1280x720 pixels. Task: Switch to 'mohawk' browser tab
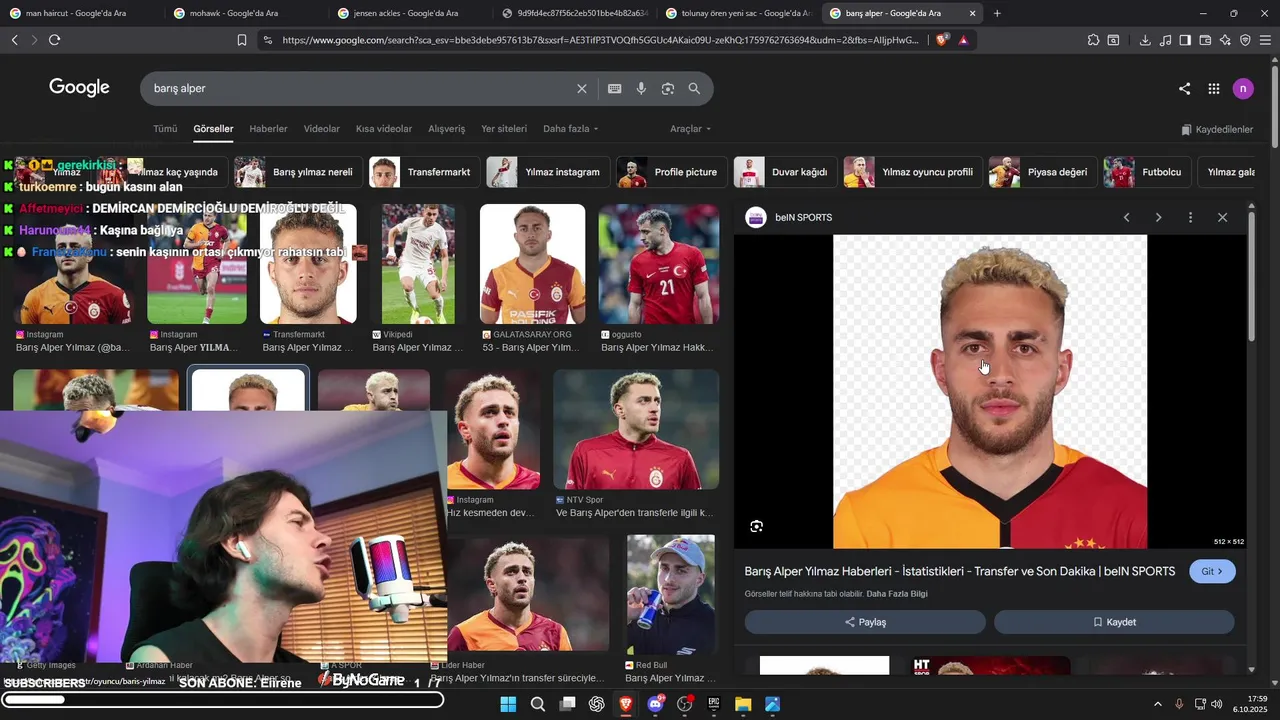pyautogui.click(x=245, y=13)
